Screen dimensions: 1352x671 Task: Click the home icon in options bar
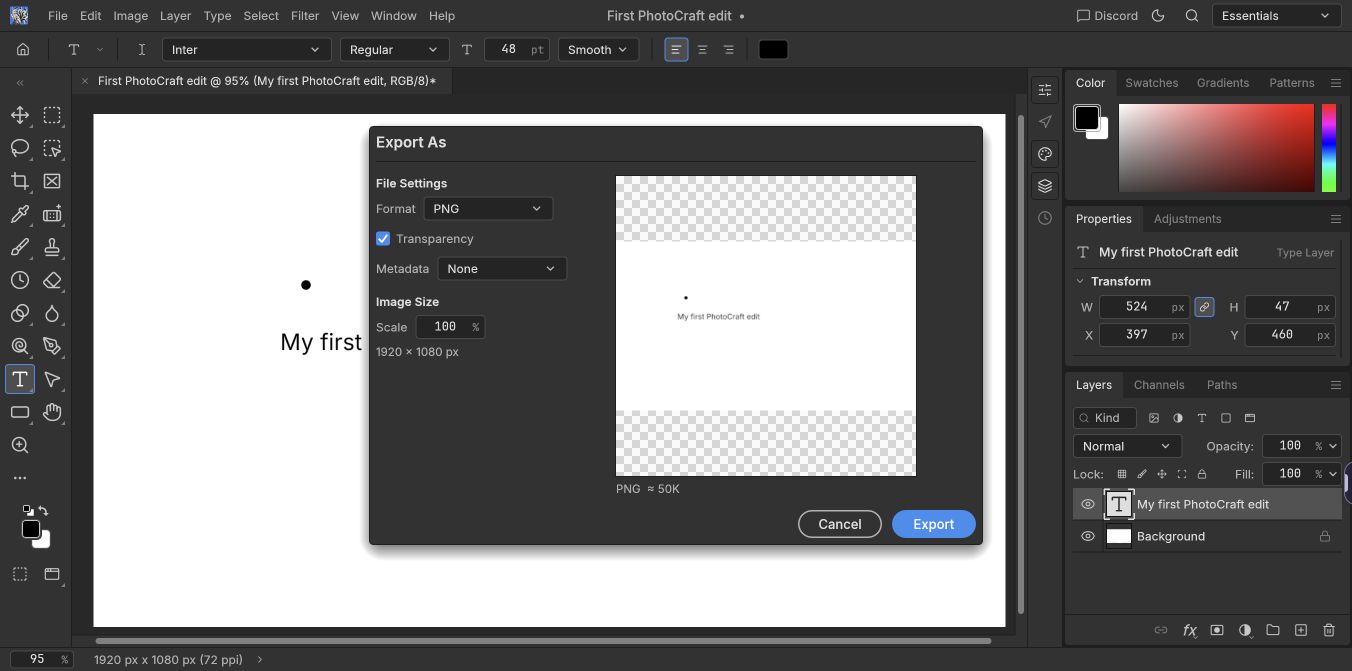tap(23, 49)
